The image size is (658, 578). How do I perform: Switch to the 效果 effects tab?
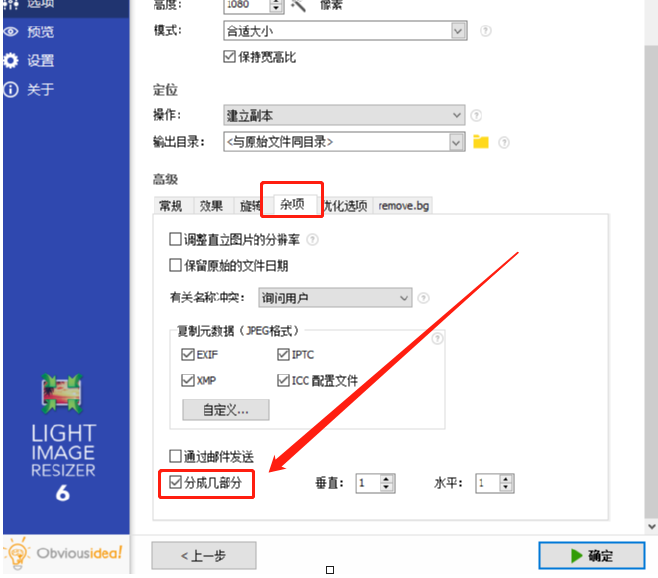pos(211,206)
